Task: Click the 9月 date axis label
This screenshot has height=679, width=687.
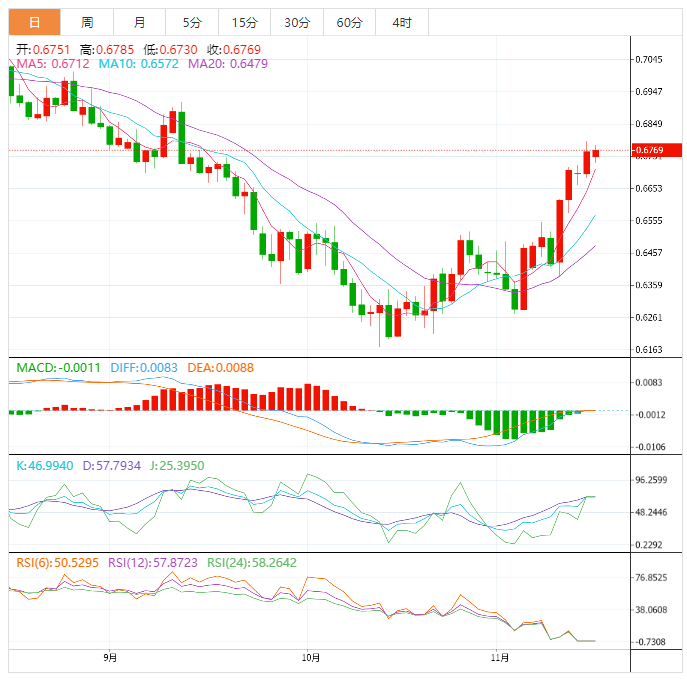Action: point(110,658)
